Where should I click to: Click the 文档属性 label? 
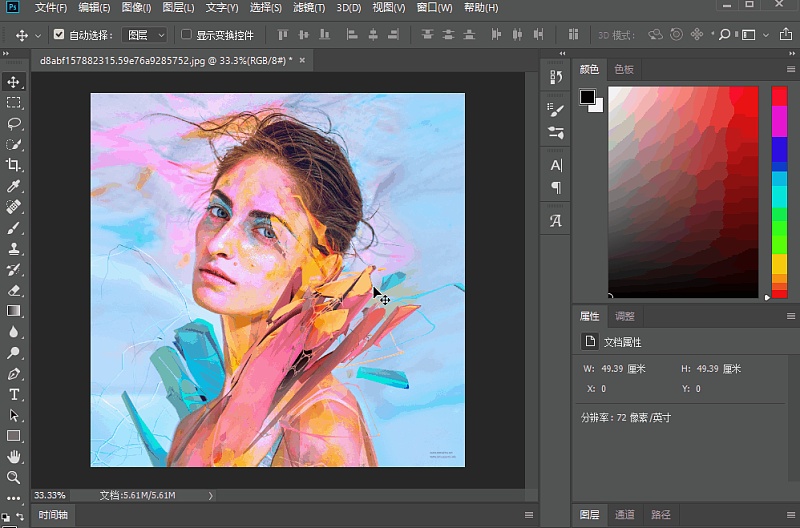click(x=622, y=342)
